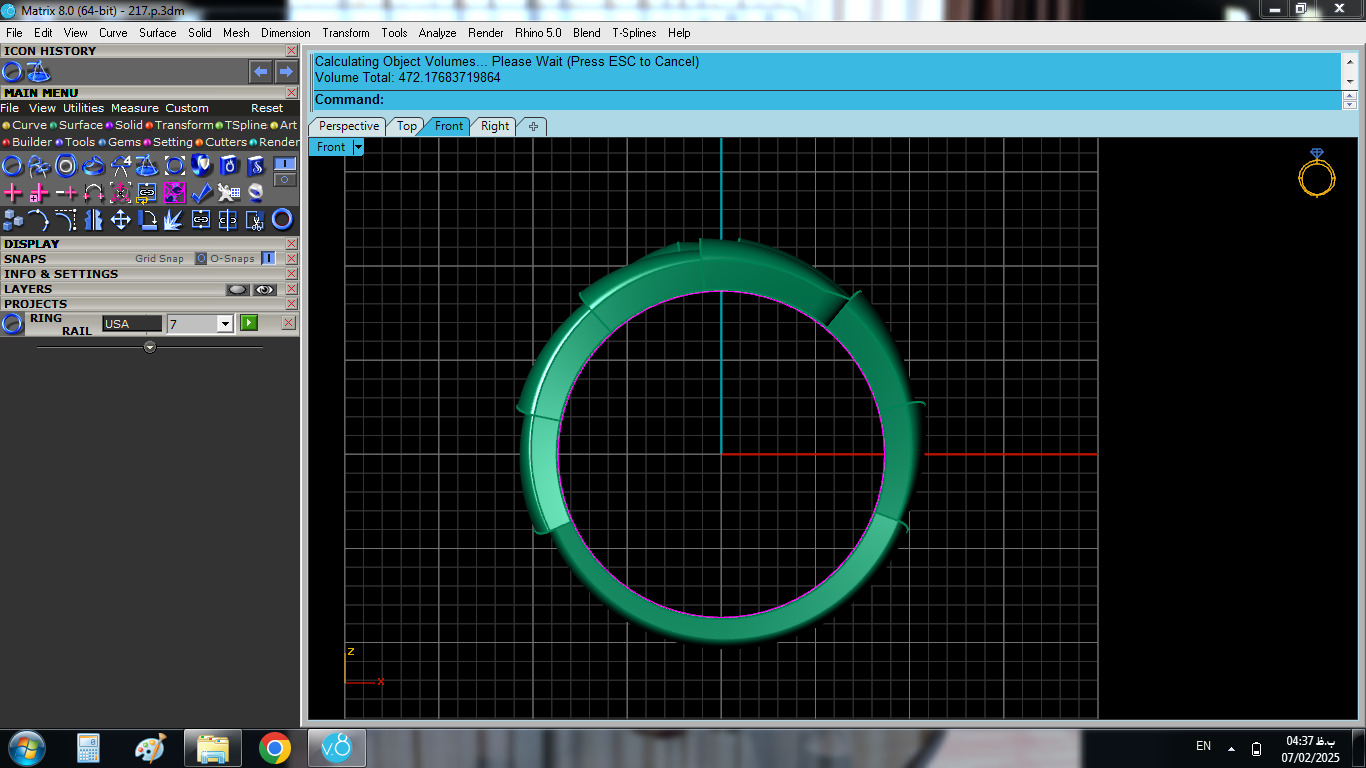
Task: Toggle the O-Snaps switch
Action: [x=268, y=258]
